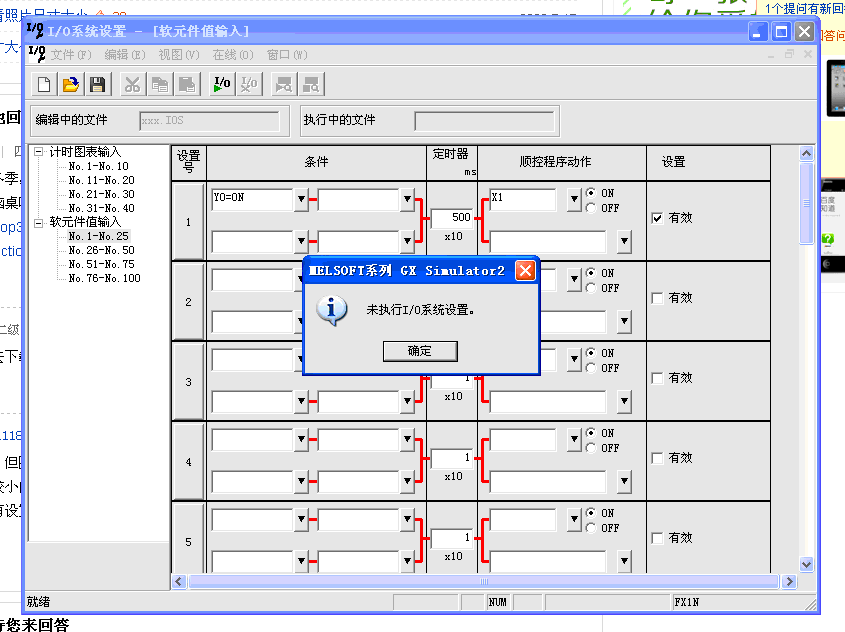The image size is (845, 632).
Task: Click the timer field showing 500
Action: pos(452,217)
